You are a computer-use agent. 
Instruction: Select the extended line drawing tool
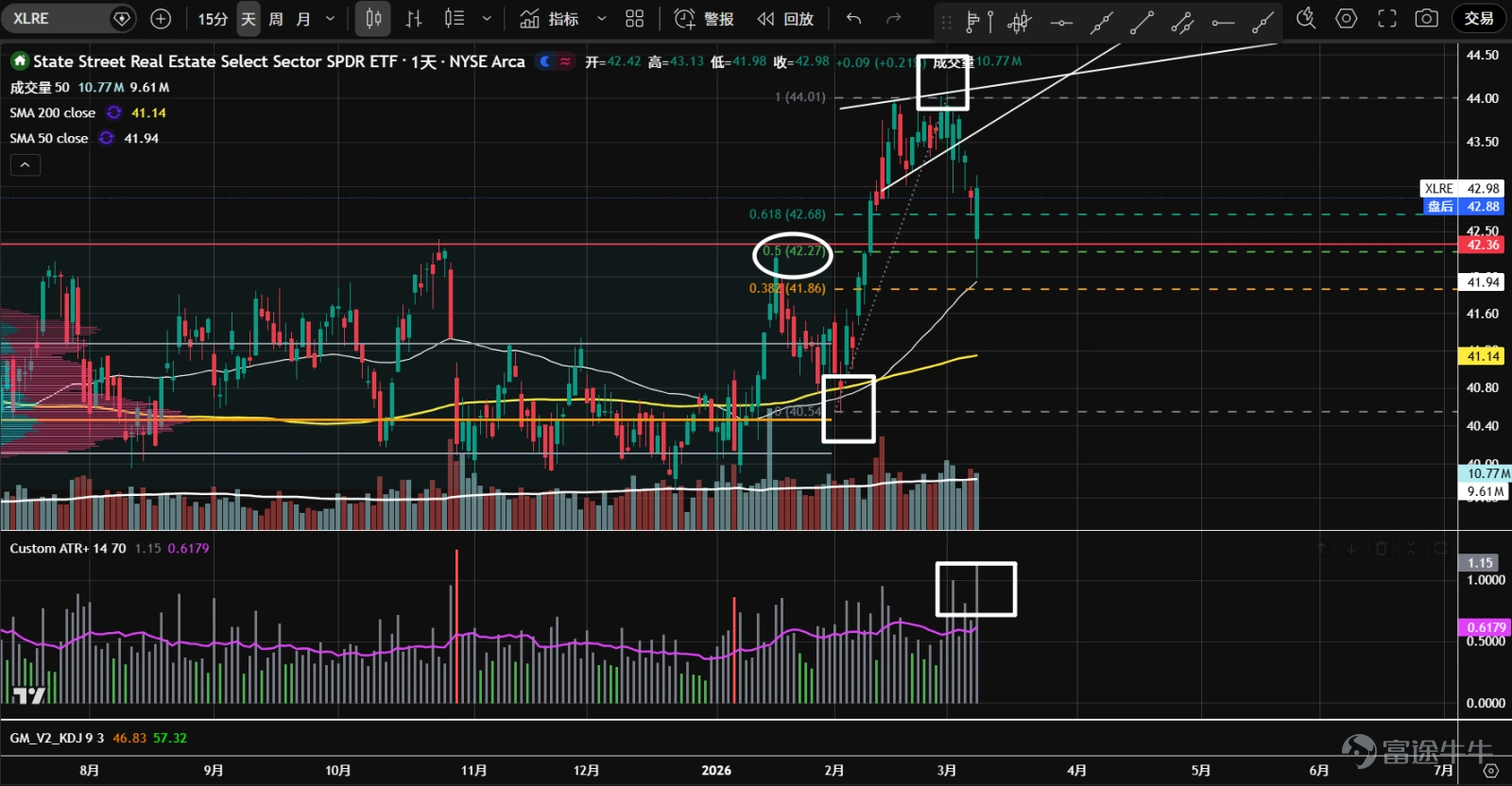(1102, 22)
